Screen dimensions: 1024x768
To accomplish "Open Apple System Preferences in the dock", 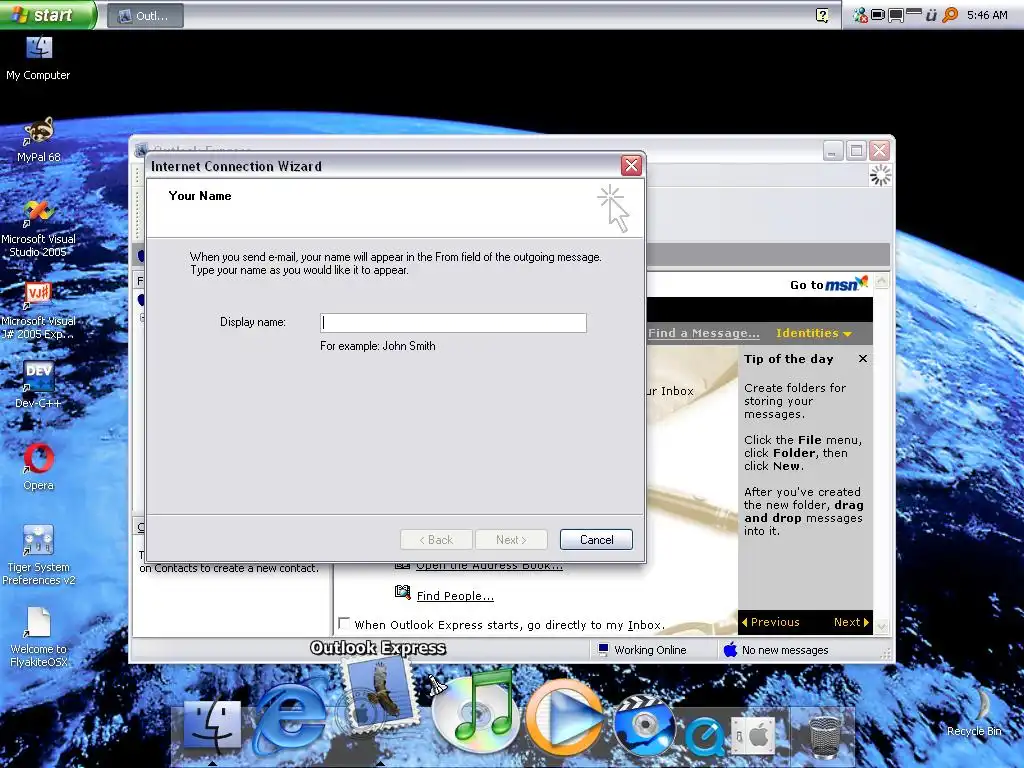I will click(x=753, y=736).
